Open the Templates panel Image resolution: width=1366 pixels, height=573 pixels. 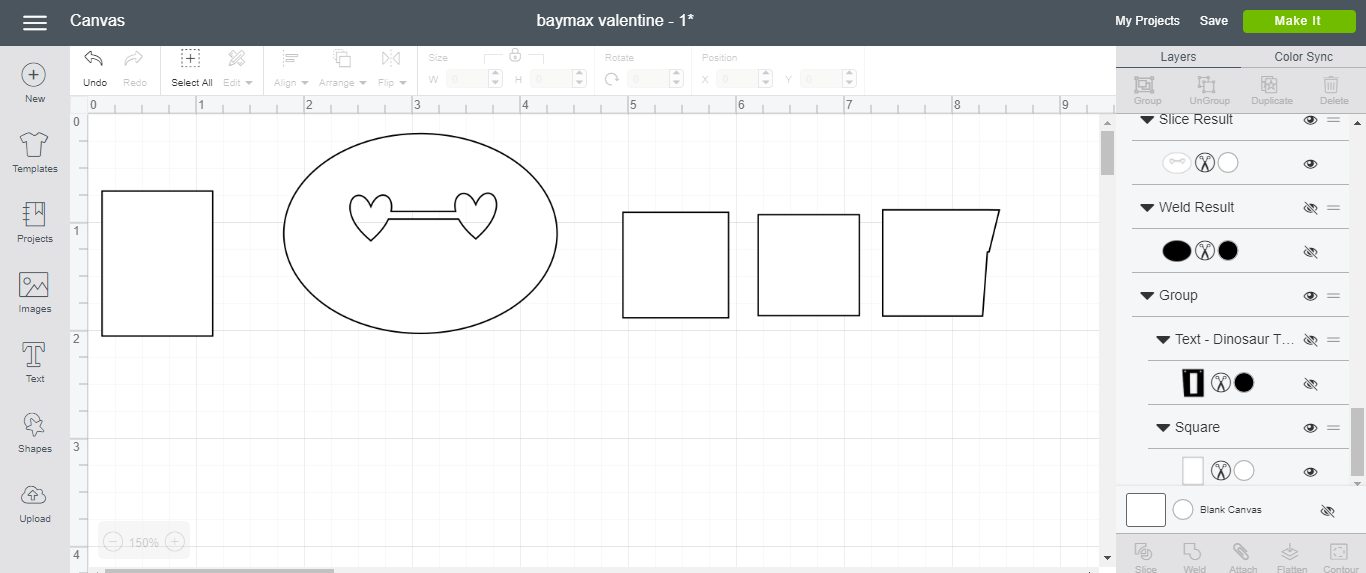point(34,153)
